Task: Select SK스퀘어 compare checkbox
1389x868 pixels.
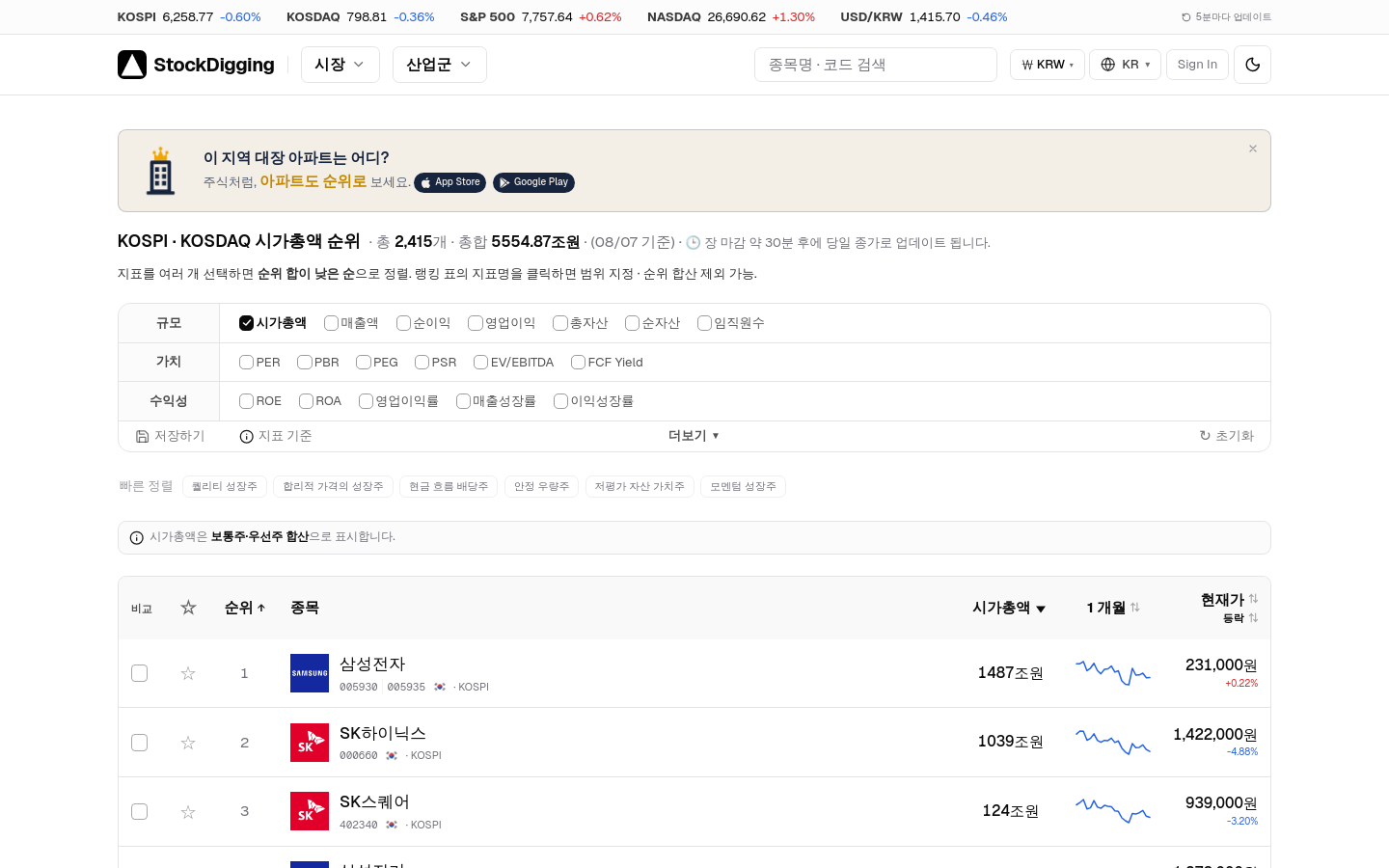Action: (x=139, y=812)
